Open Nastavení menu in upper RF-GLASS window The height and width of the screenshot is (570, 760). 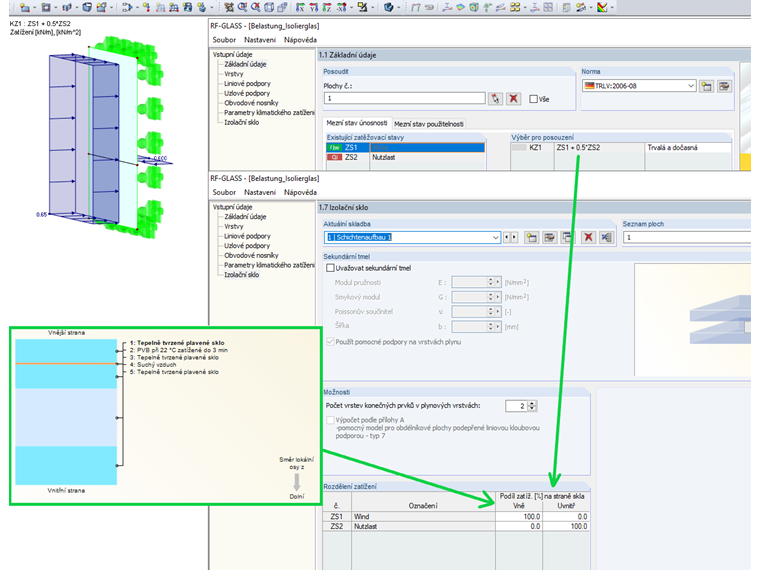[x=260, y=40]
